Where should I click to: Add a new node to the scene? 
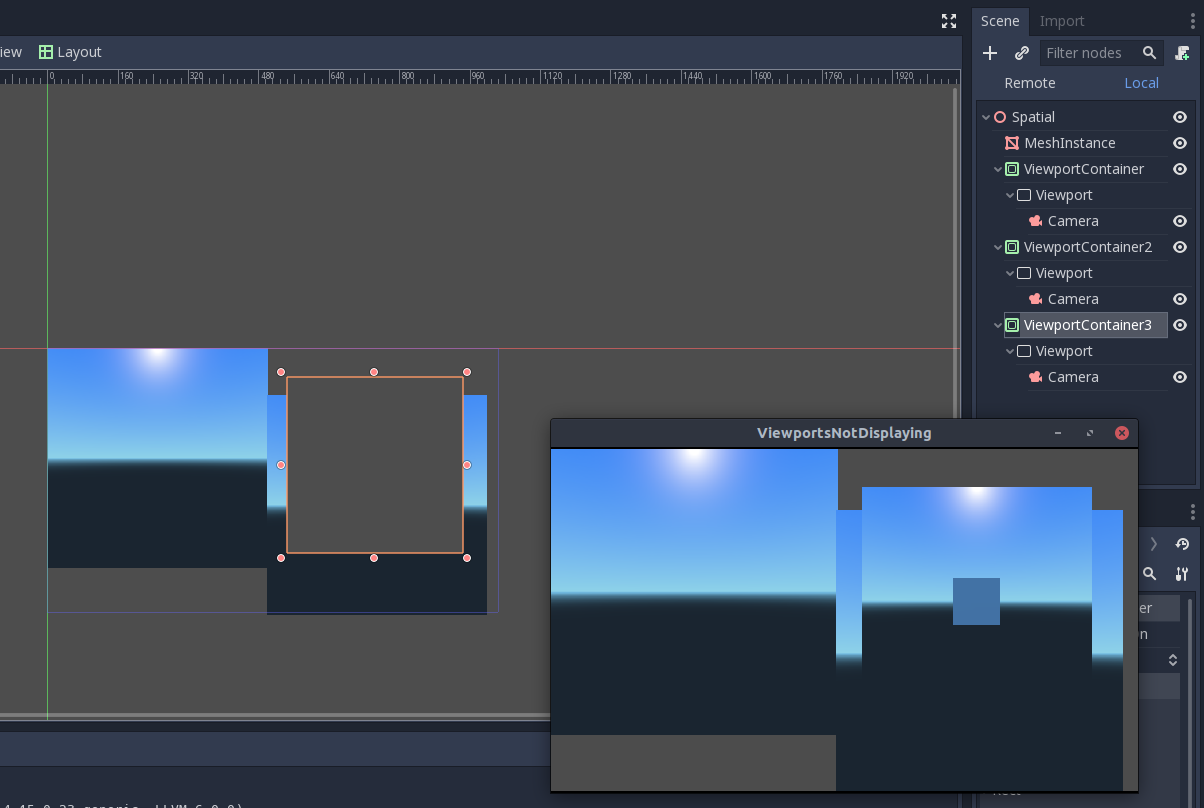(989, 53)
